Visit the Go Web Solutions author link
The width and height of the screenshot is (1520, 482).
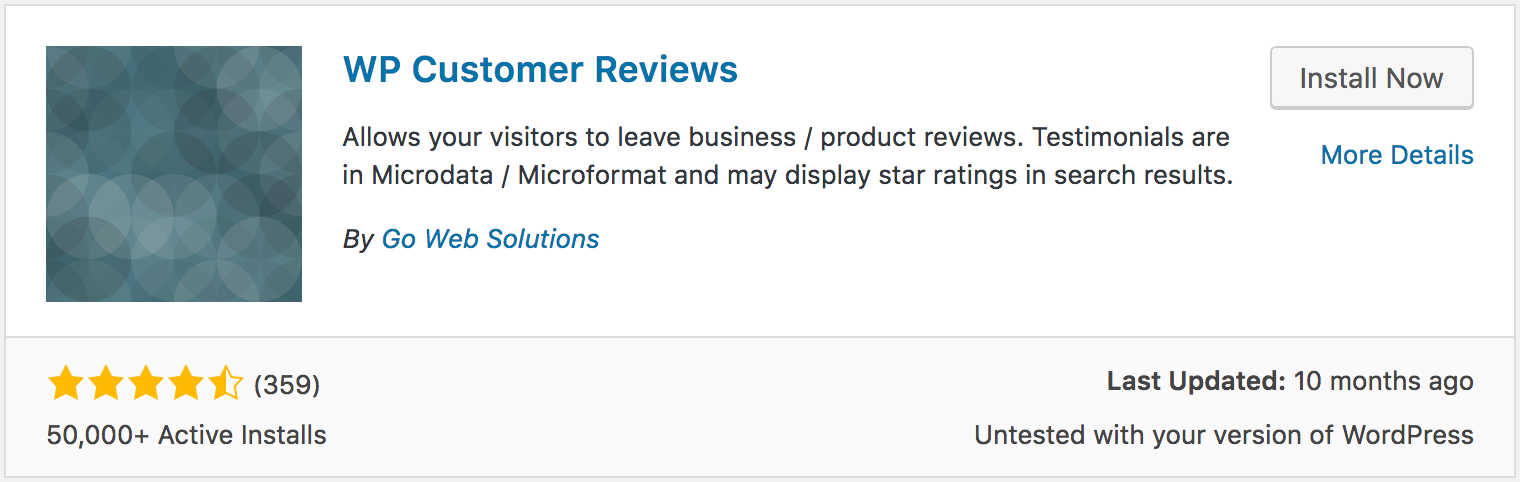(x=490, y=239)
